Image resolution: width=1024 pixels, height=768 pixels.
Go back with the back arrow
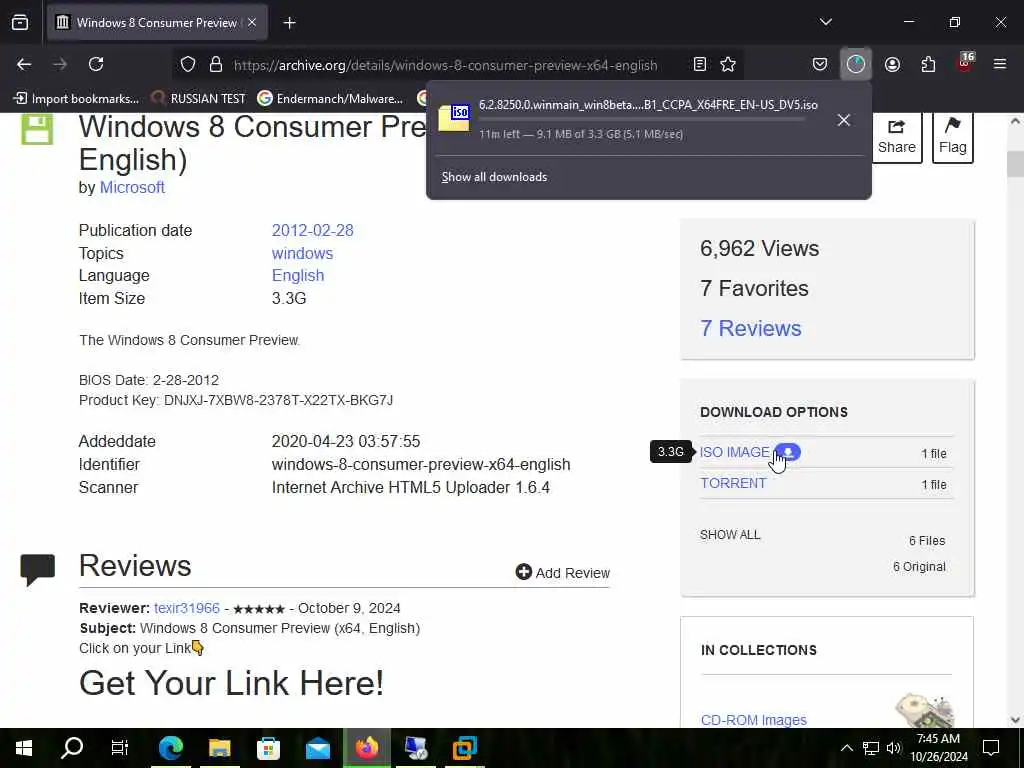[24, 64]
